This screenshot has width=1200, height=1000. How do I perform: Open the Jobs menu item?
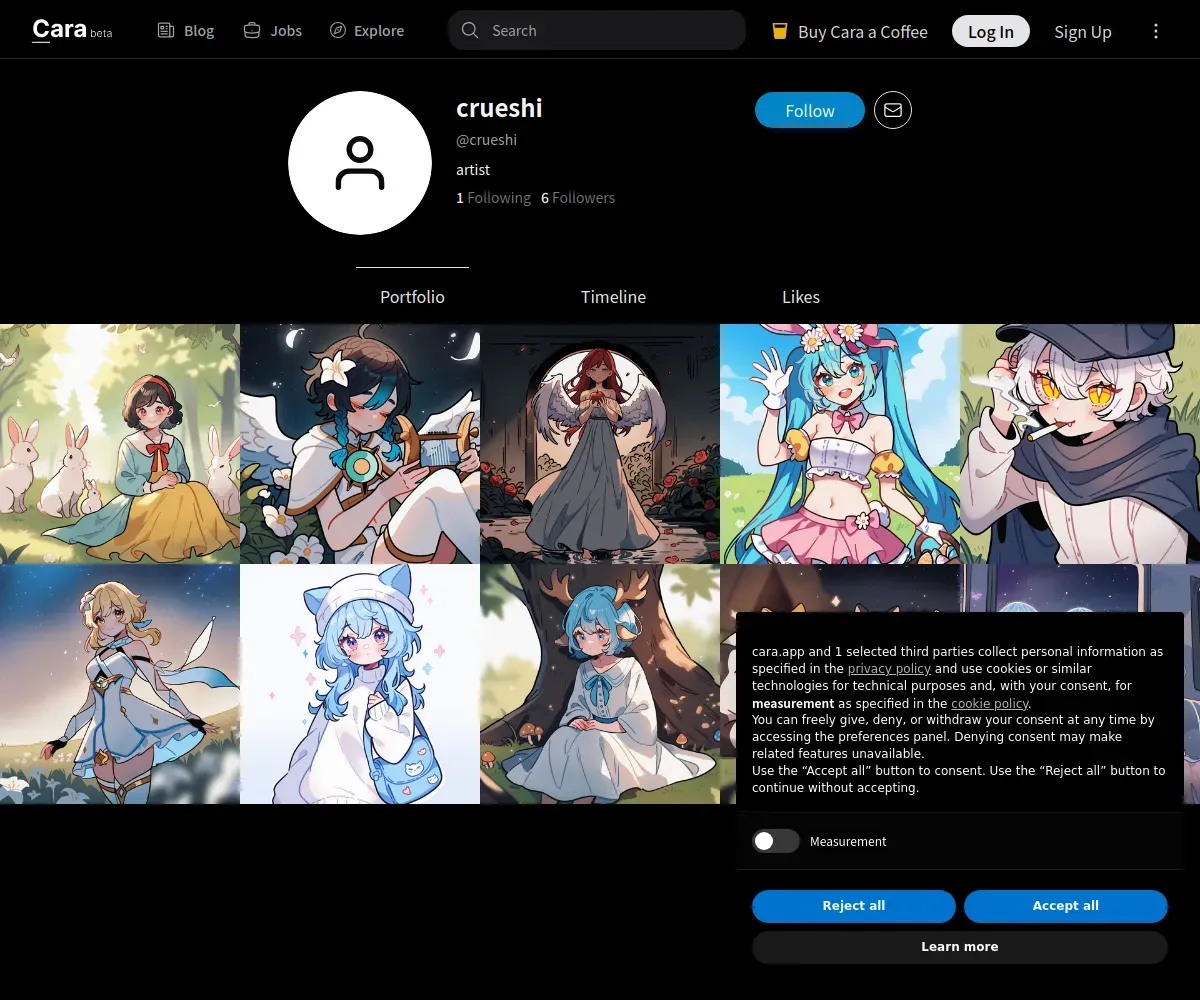click(273, 30)
